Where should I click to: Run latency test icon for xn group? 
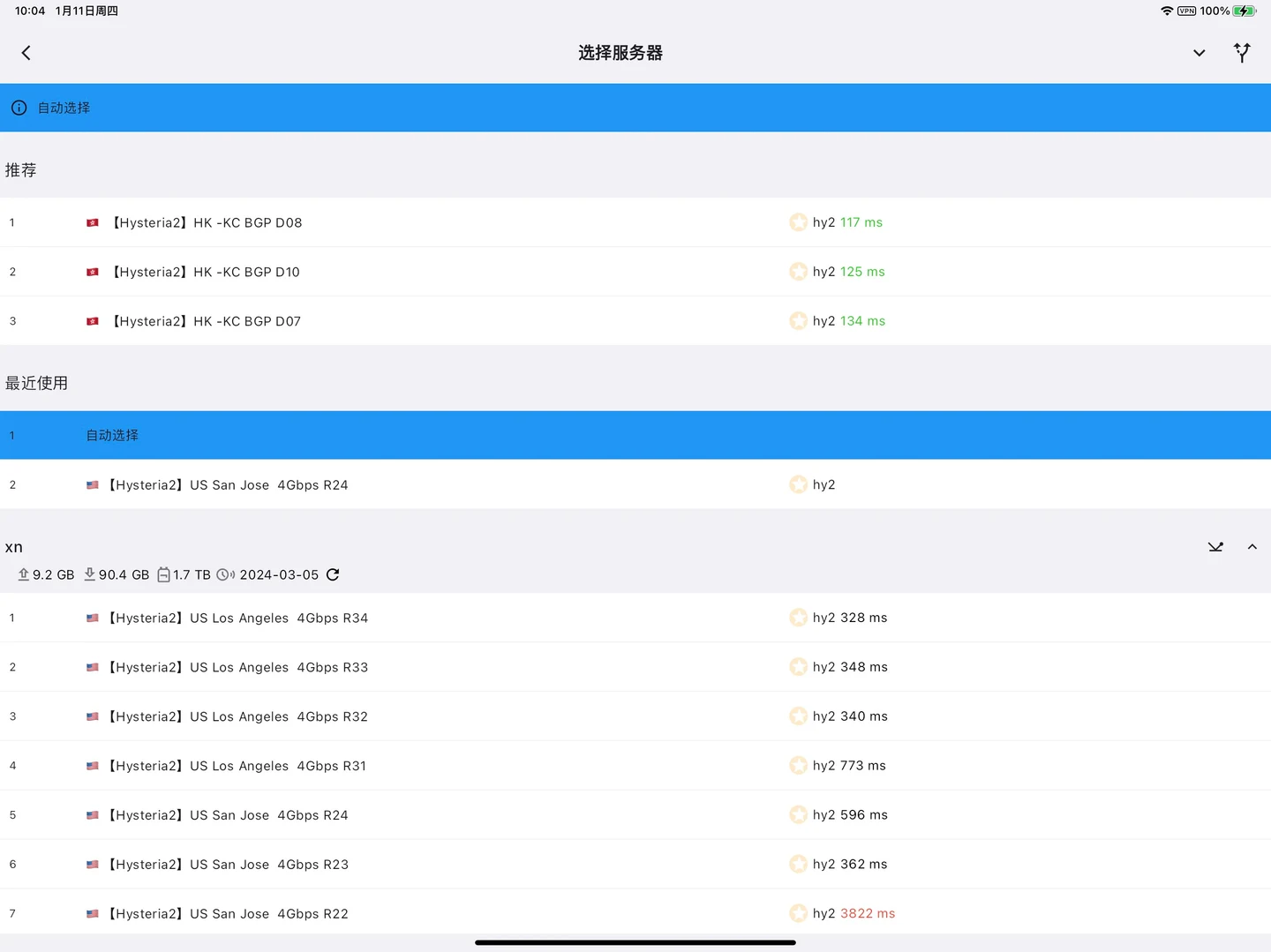(x=1215, y=547)
